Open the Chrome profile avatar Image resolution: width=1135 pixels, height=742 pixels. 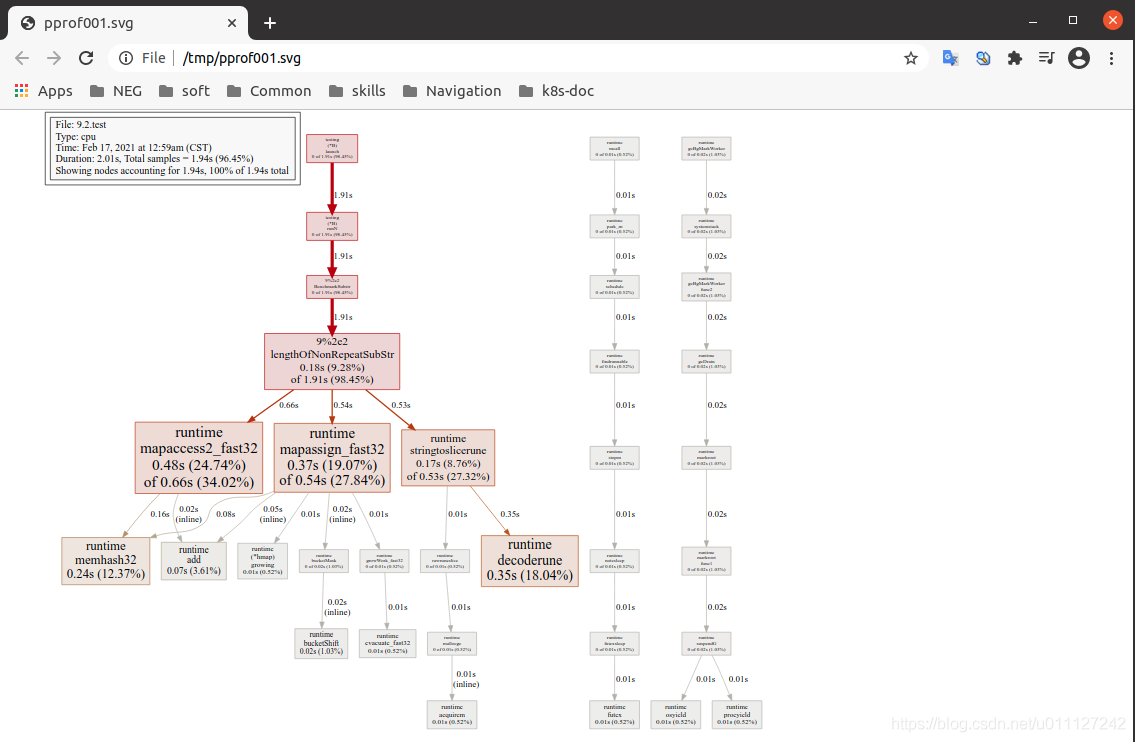[x=1079, y=58]
